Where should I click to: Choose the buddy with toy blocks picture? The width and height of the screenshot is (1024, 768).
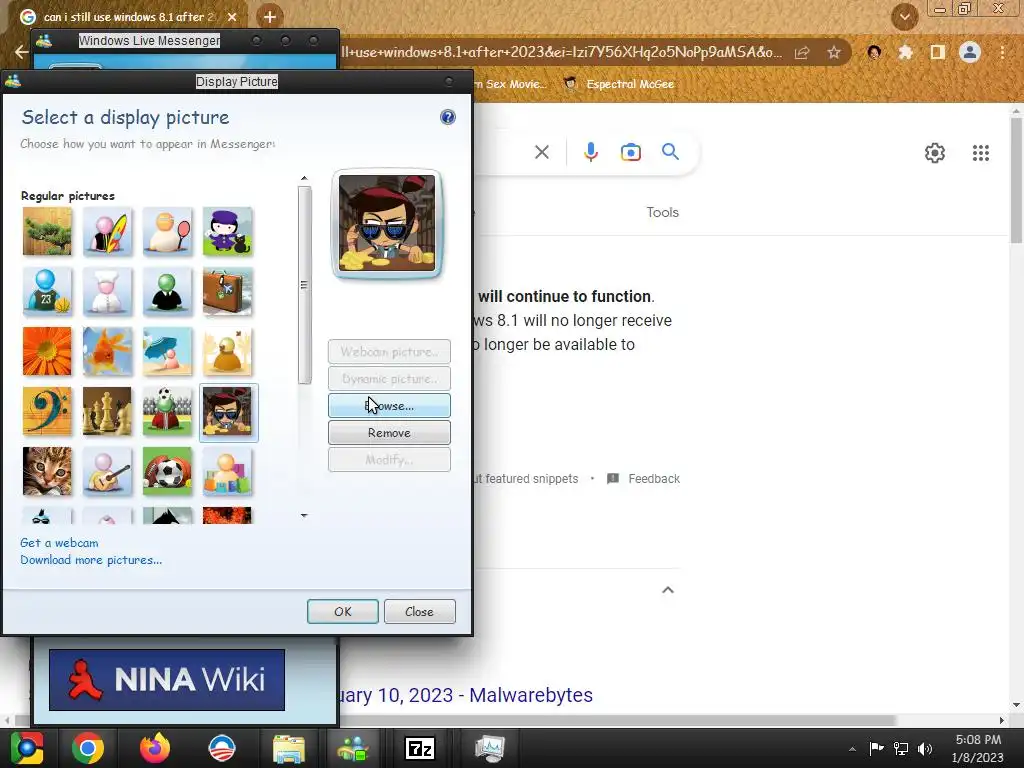(228, 472)
